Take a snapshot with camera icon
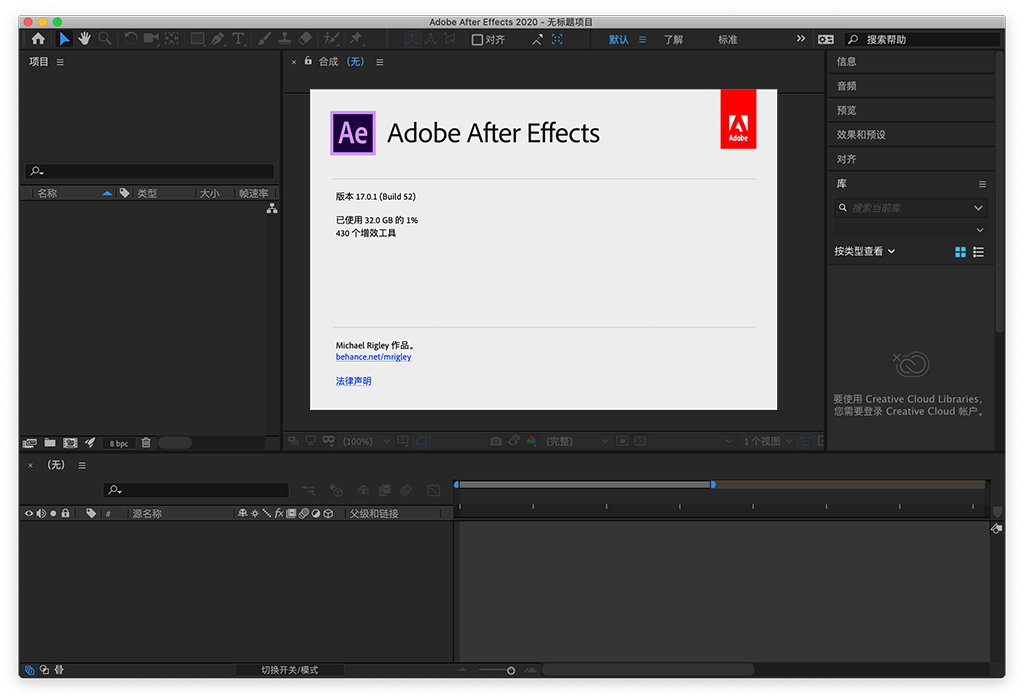This screenshot has width=1024, height=700. 496,441
